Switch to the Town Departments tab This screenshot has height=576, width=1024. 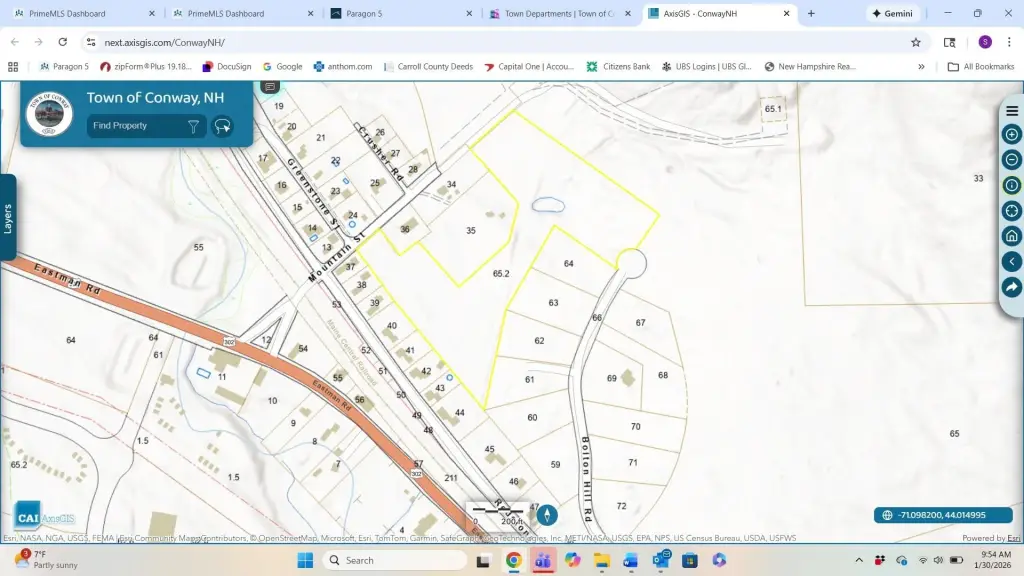click(558, 14)
